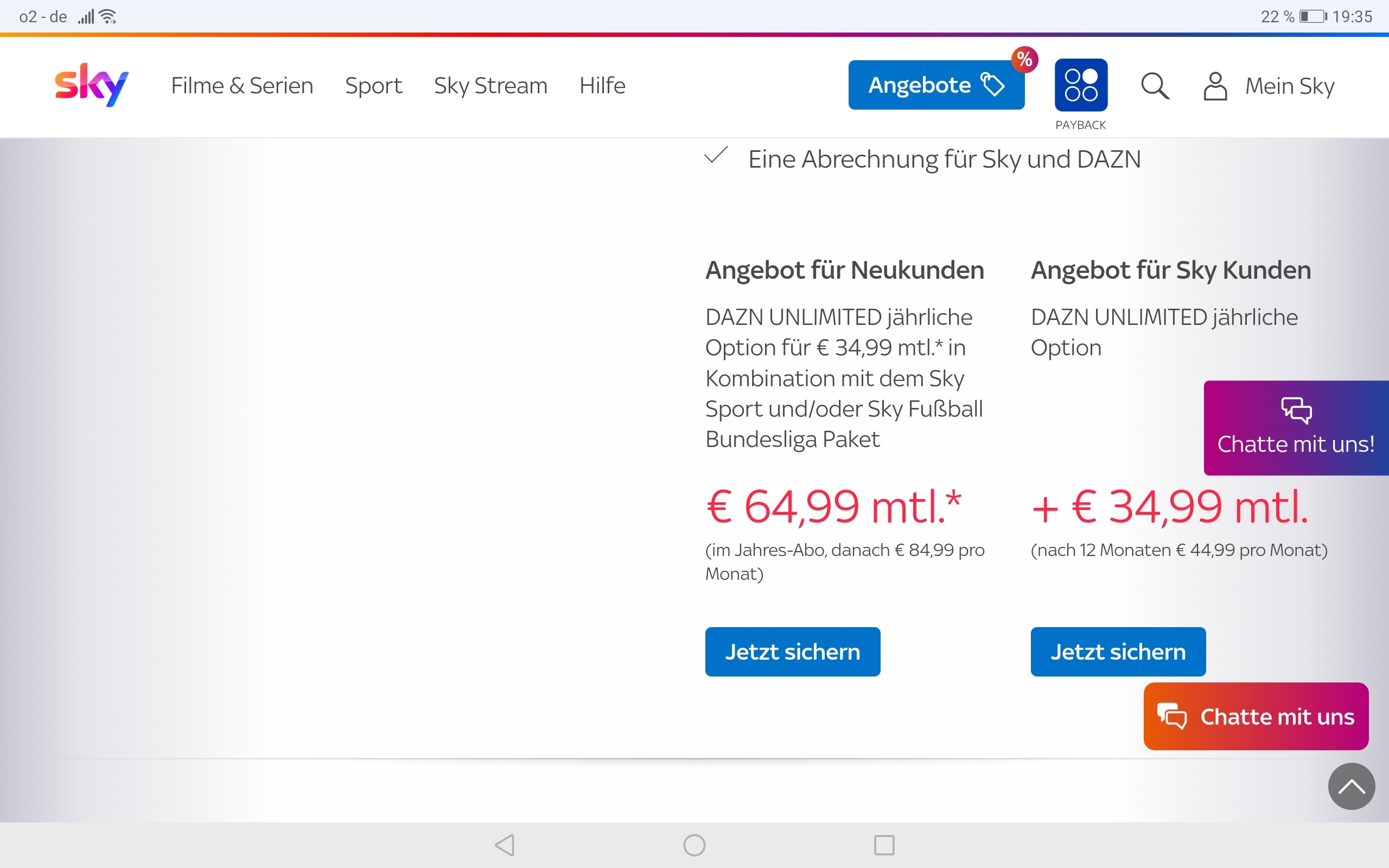The width and height of the screenshot is (1389, 868).
Task: Tap the search magnifier icon
Action: click(1155, 86)
